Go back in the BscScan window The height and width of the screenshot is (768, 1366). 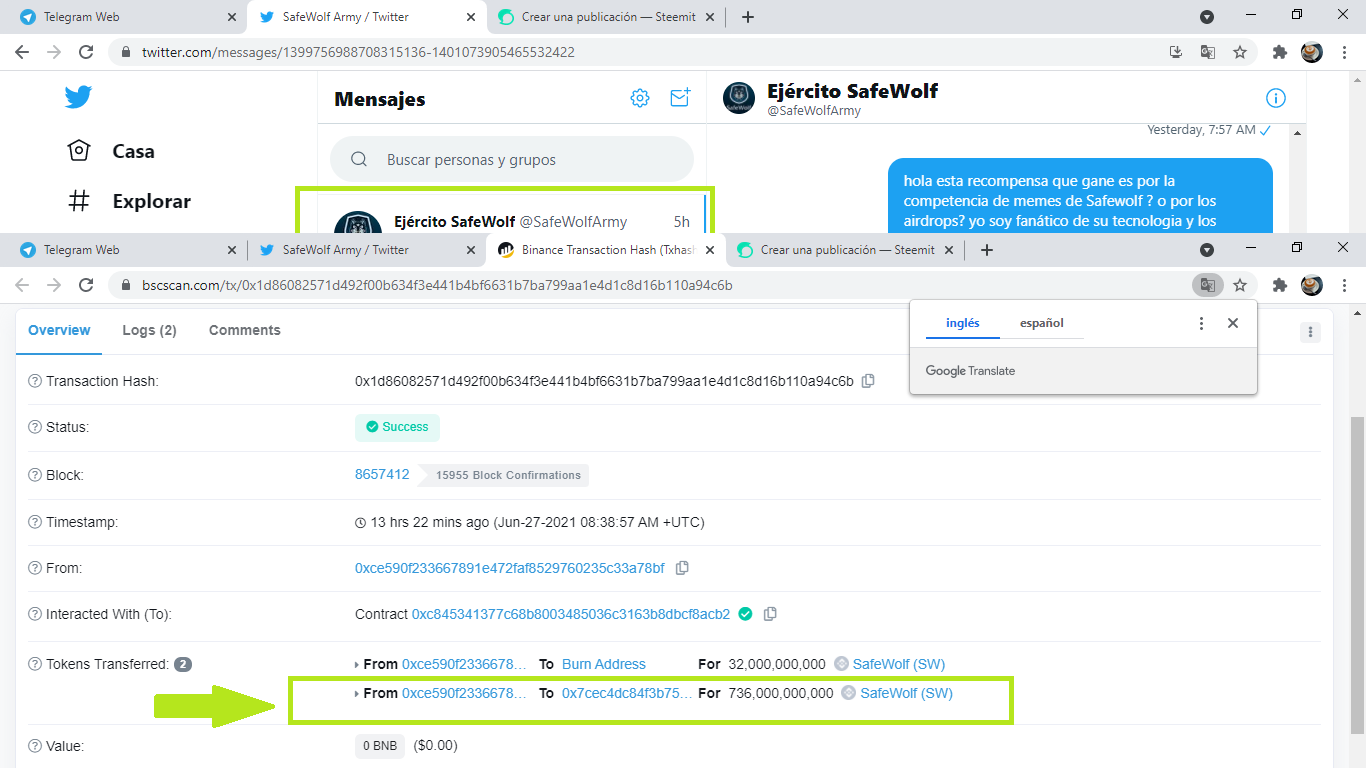(x=22, y=285)
